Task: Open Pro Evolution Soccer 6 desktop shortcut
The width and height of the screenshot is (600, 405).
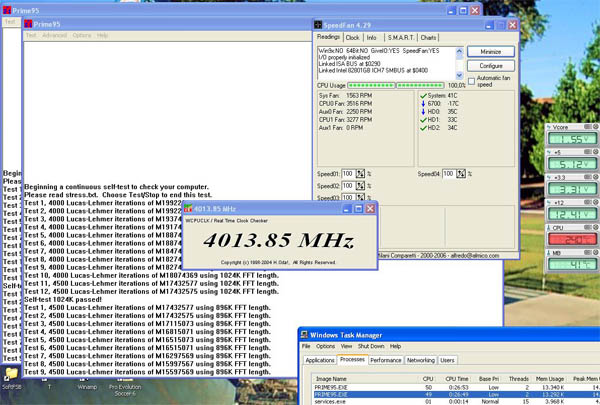Action: click(x=125, y=387)
